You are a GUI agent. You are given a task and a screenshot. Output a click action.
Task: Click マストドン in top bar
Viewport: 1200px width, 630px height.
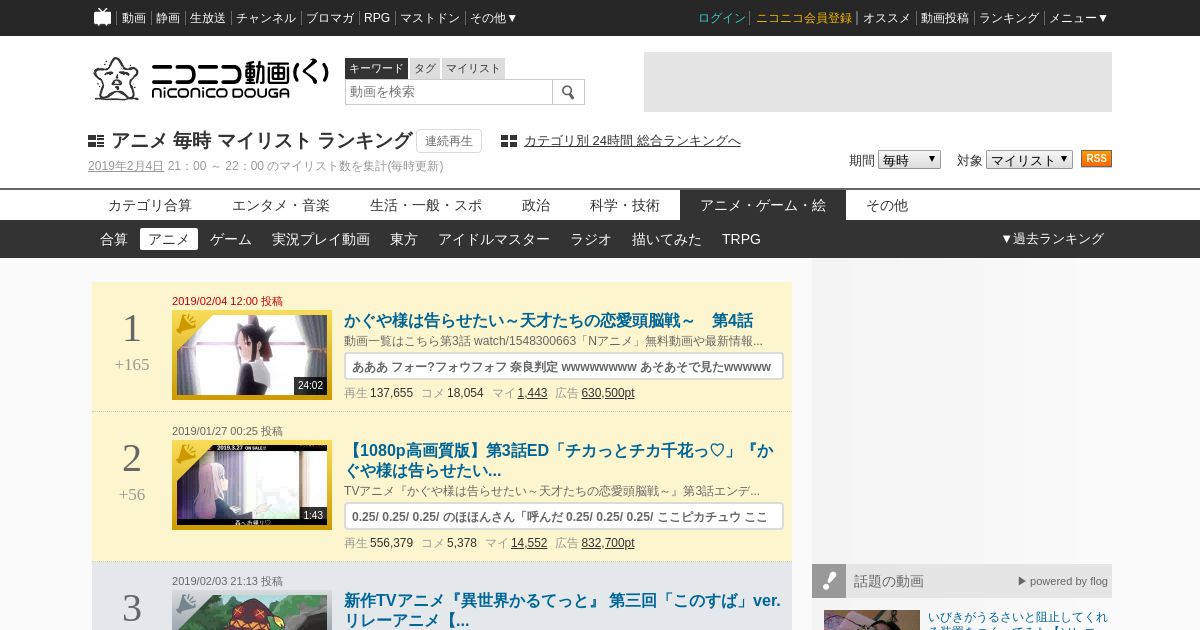pos(430,18)
